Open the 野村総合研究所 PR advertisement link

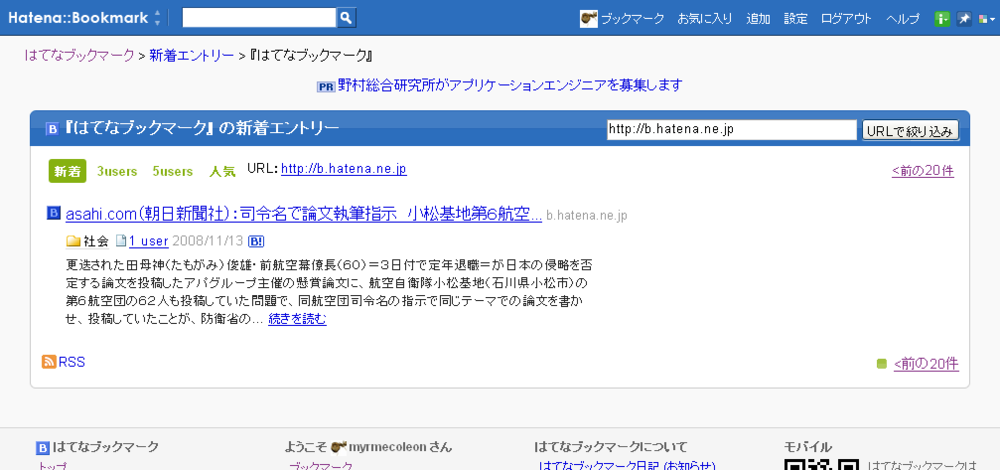tap(510, 85)
